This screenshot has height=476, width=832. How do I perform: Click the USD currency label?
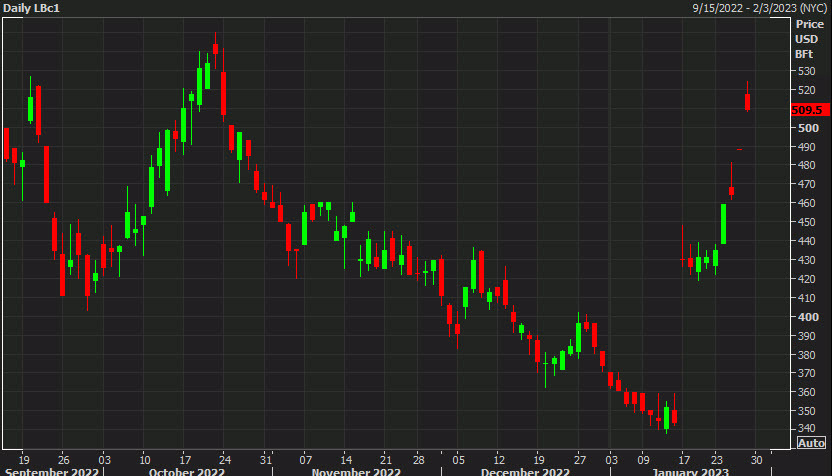coord(807,39)
